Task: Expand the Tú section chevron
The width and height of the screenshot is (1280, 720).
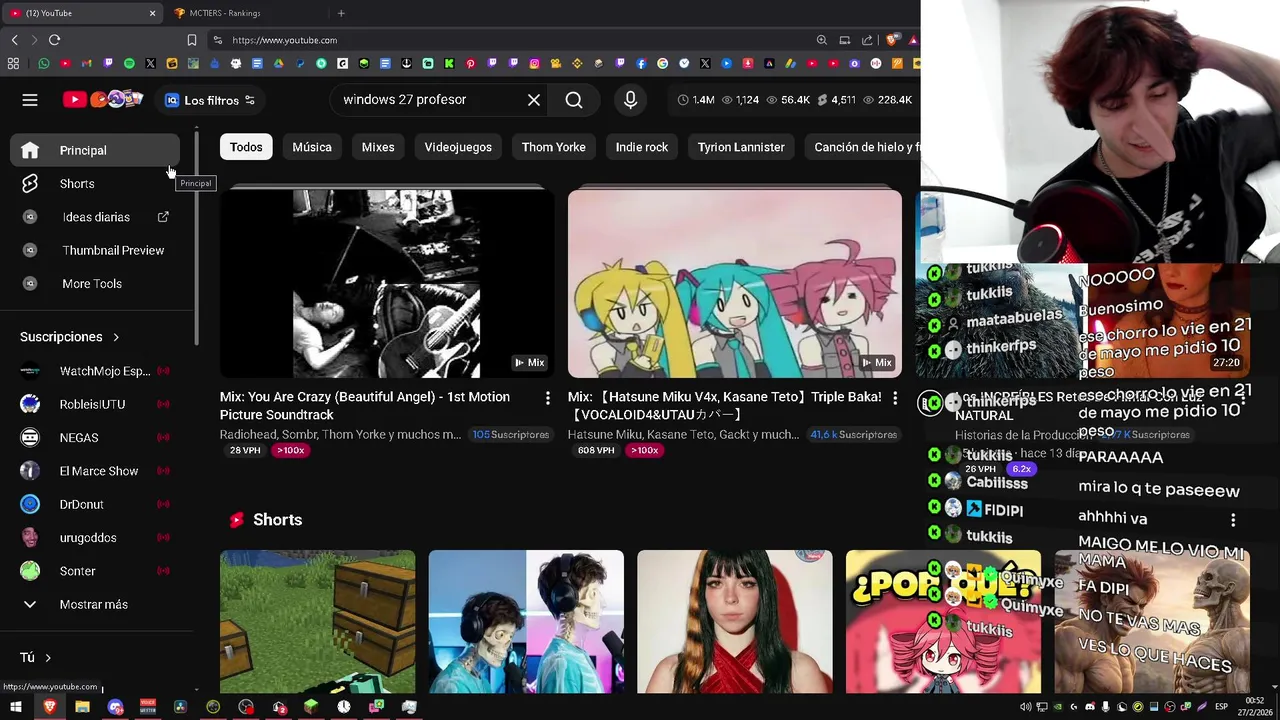Action: click(x=47, y=658)
